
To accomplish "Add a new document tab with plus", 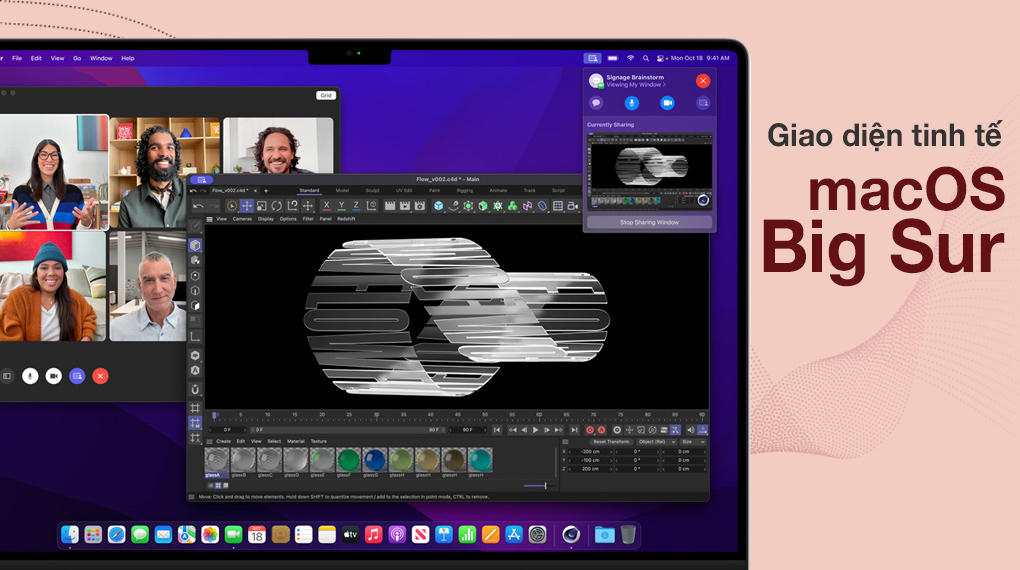I will [x=265, y=191].
